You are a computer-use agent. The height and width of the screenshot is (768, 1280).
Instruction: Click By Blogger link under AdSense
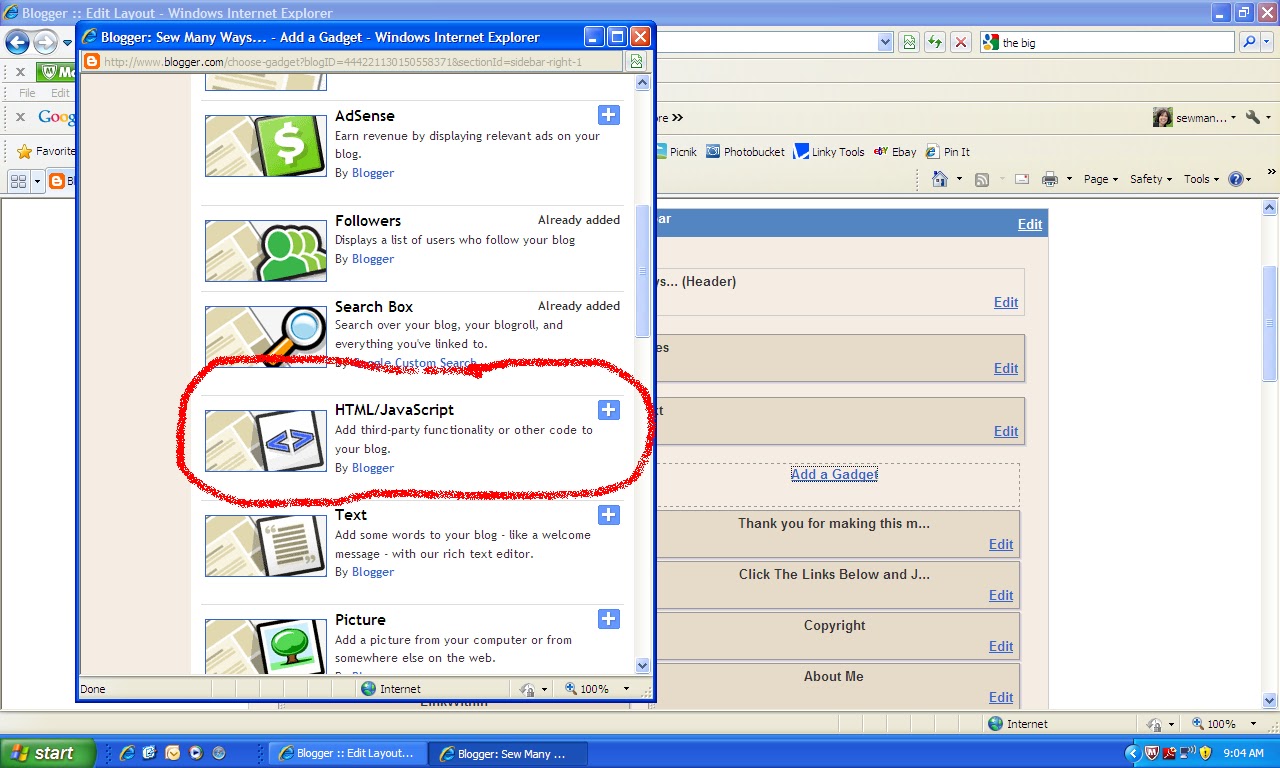click(373, 173)
